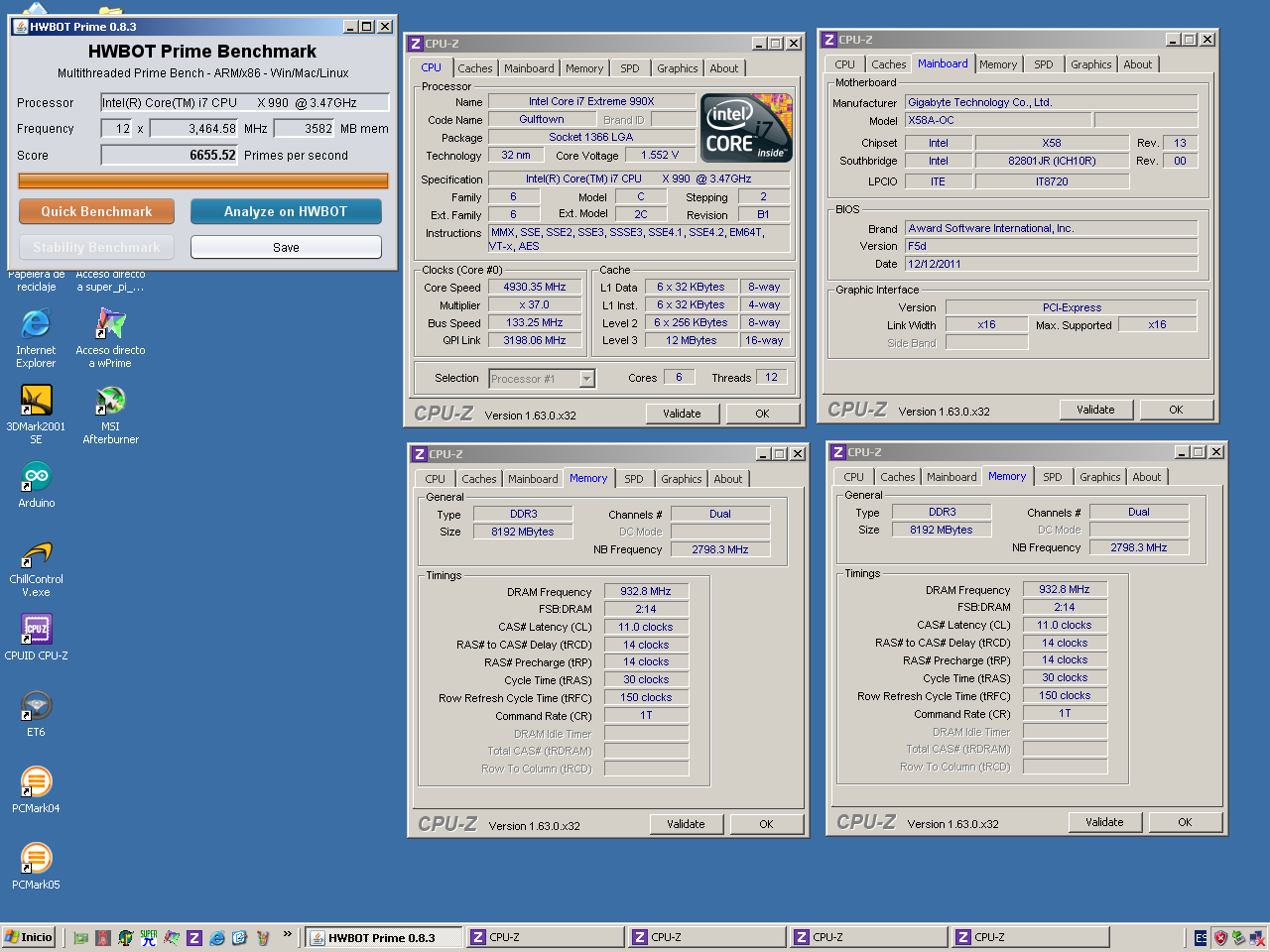Click the Internet Explorer quick launch icon

217,937
